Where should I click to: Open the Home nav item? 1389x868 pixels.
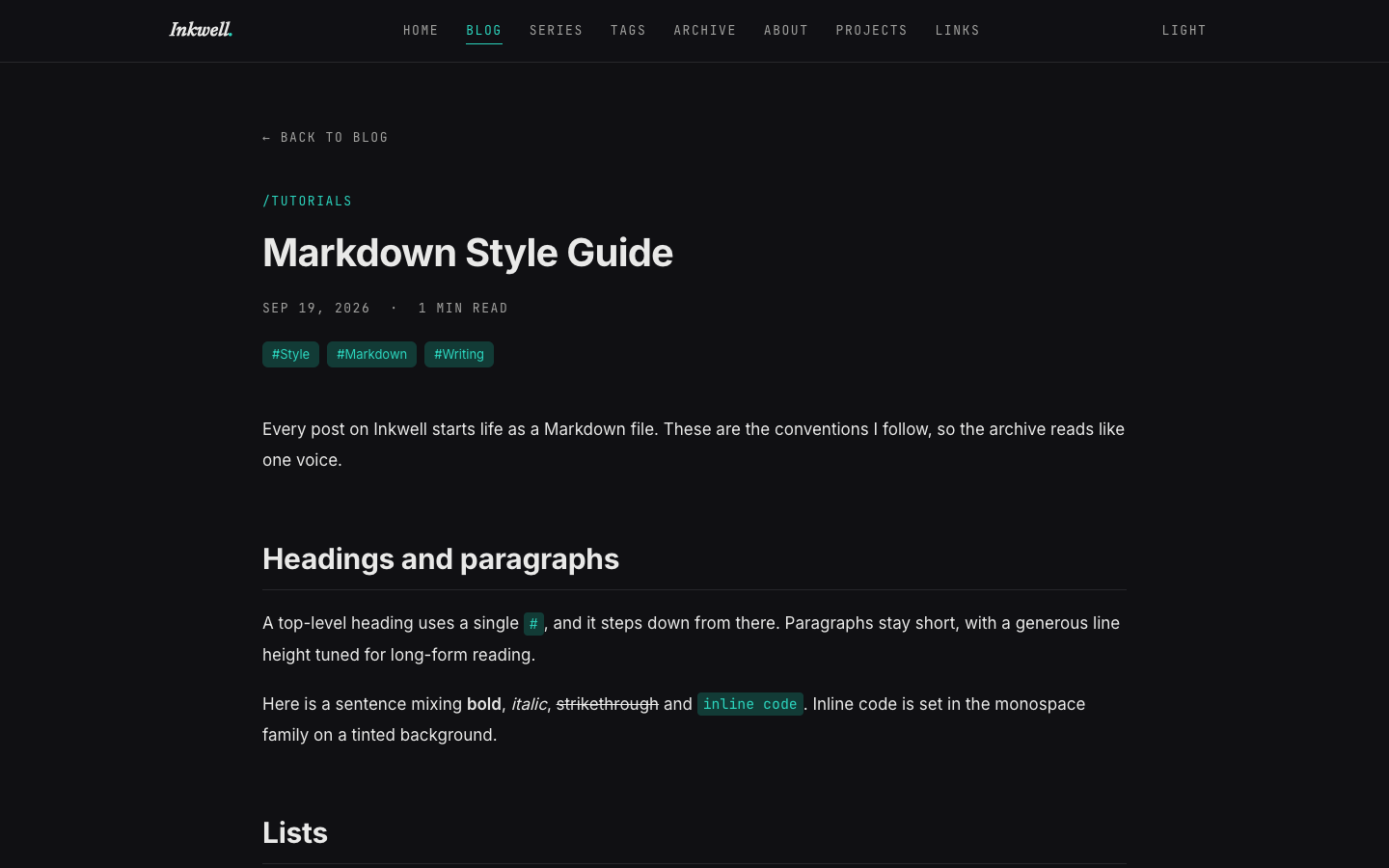point(421,31)
